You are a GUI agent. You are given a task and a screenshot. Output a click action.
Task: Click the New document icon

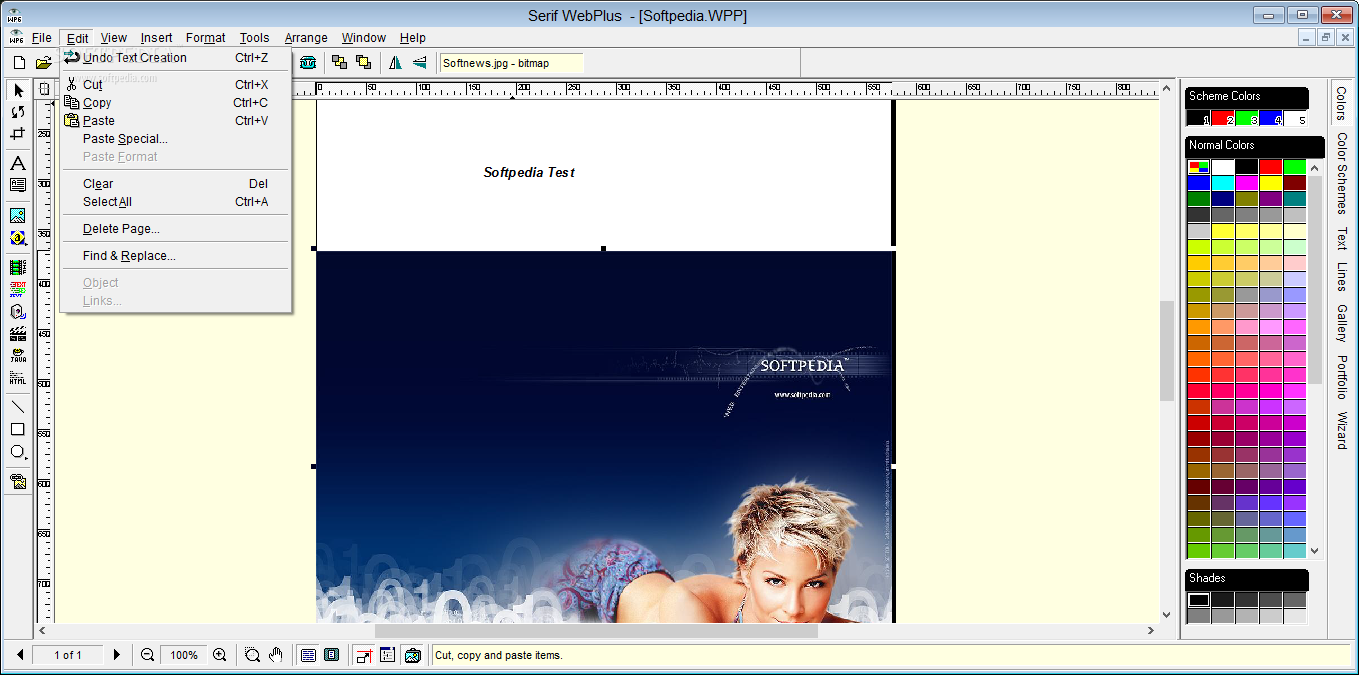click(x=19, y=62)
